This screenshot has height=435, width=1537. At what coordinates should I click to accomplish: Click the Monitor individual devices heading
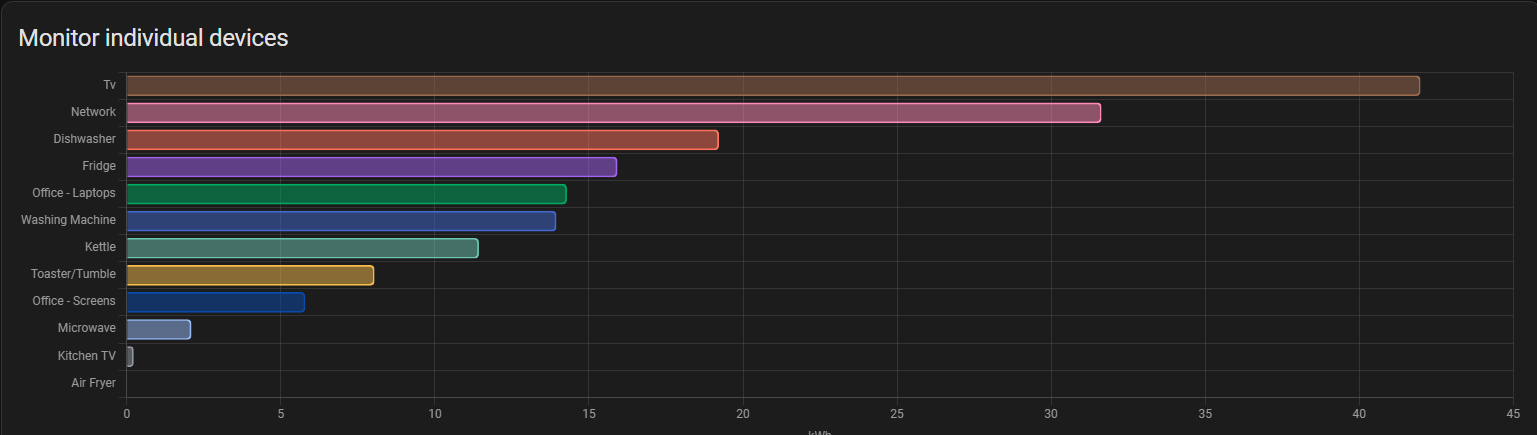coord(153,38)
